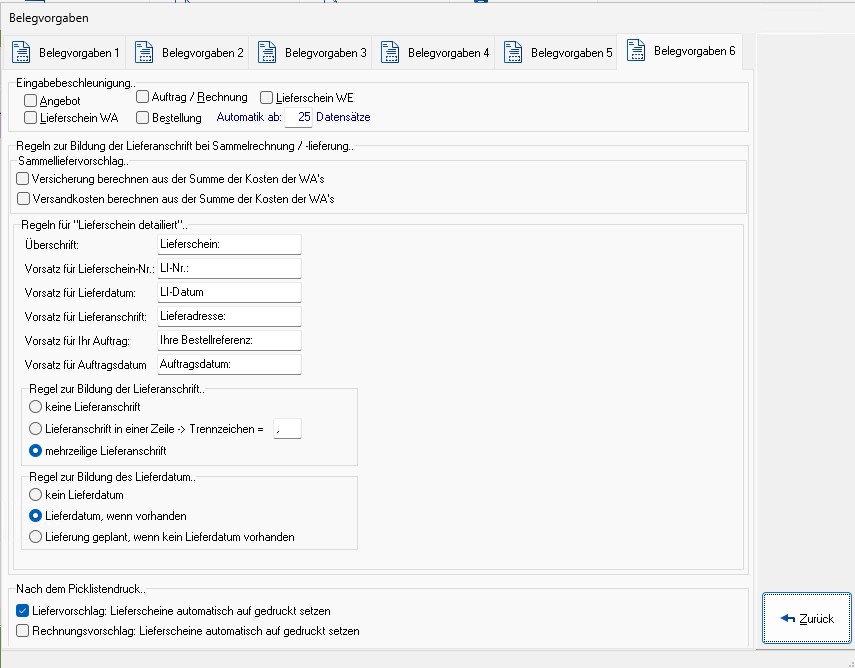Select the Belegvorgaben 4 tab label
Image resolution: width=855 pixels, height=668 pixels.
(448, 53)
